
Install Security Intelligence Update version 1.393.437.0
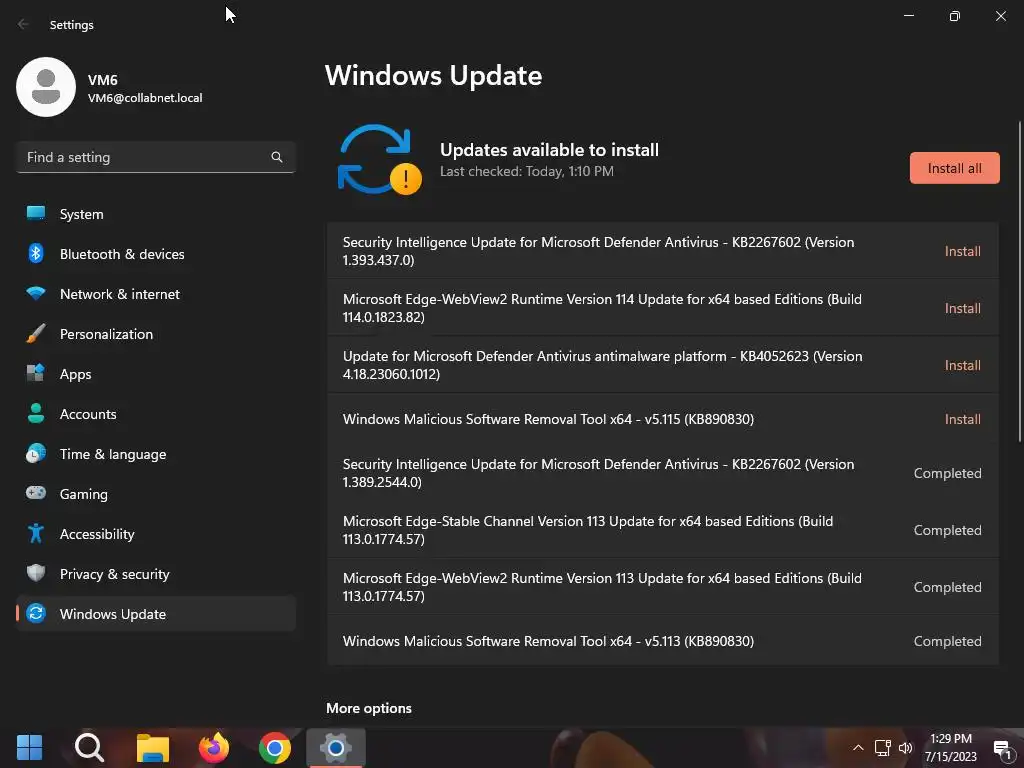click(x=963, y=251)
